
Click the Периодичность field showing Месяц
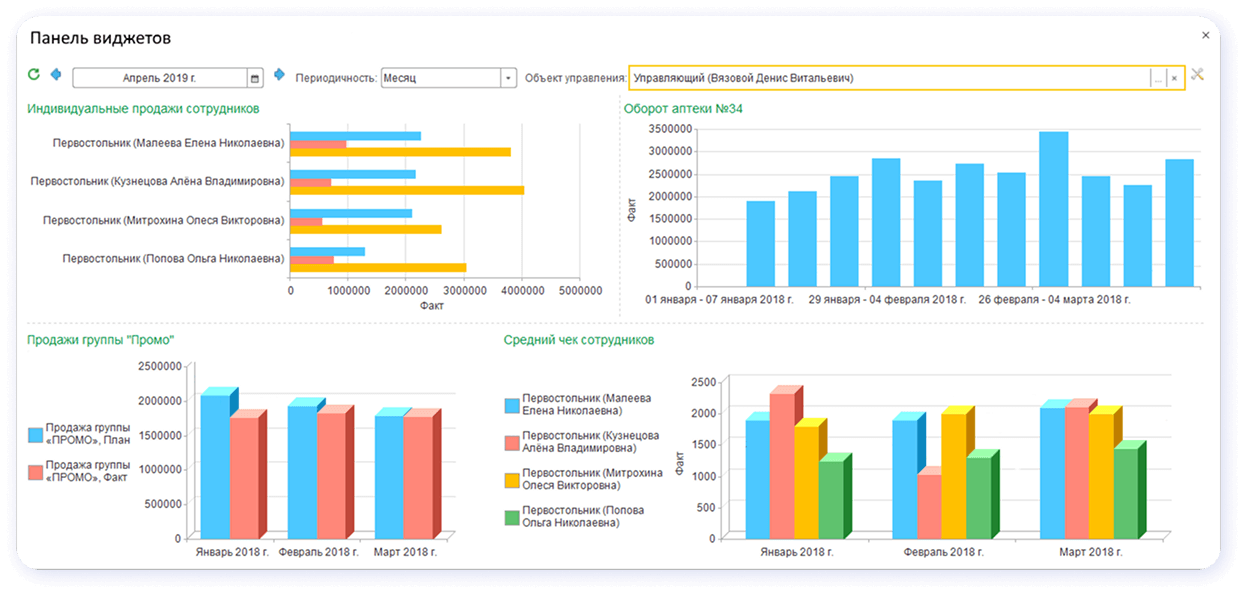(x=441, y=78)
